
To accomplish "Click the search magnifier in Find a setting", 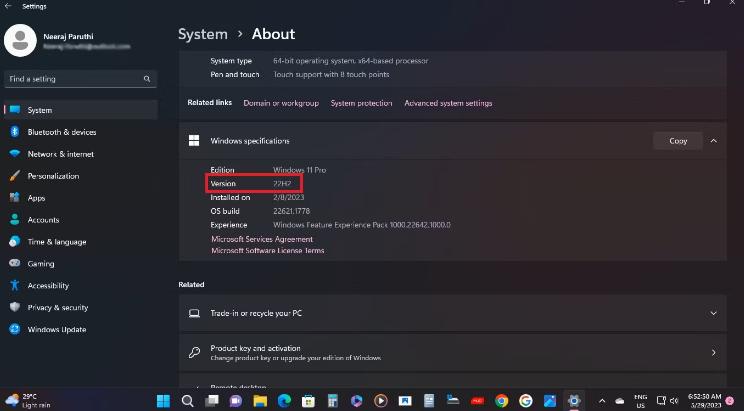I will (x=147, y=79).
